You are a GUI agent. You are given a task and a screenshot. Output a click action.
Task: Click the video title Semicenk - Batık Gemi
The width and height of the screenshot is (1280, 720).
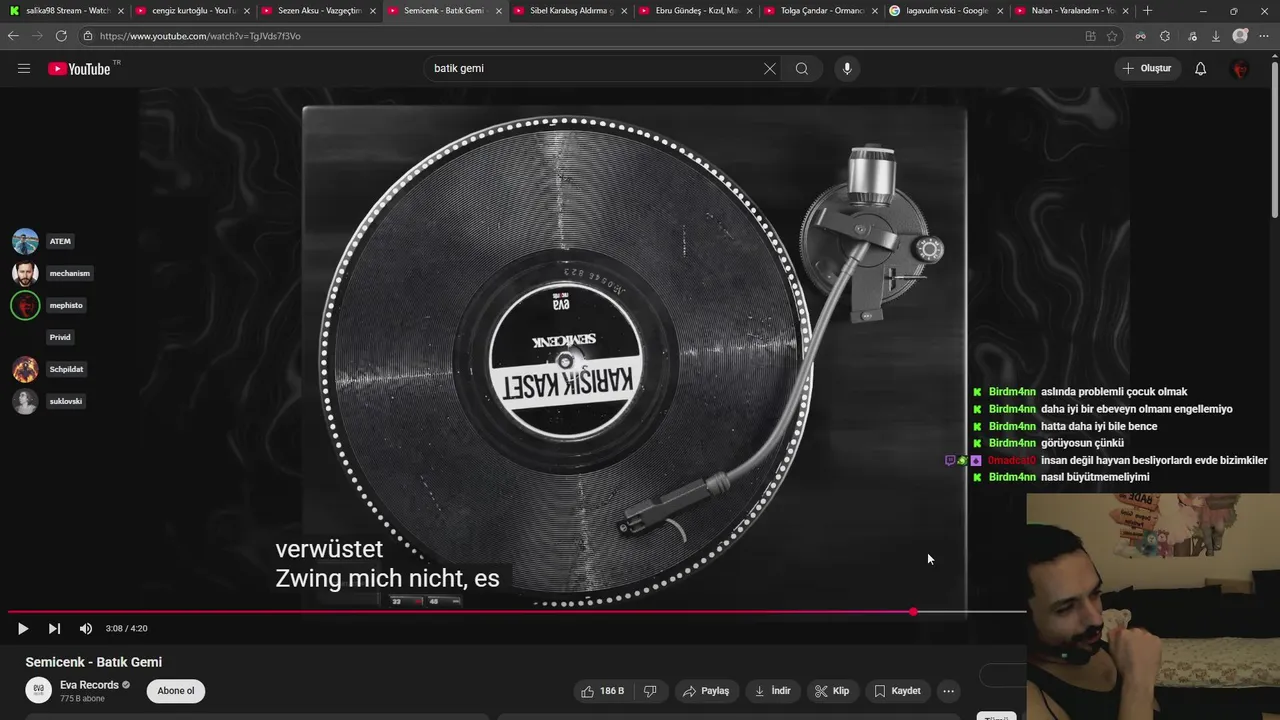pos(94,662)
